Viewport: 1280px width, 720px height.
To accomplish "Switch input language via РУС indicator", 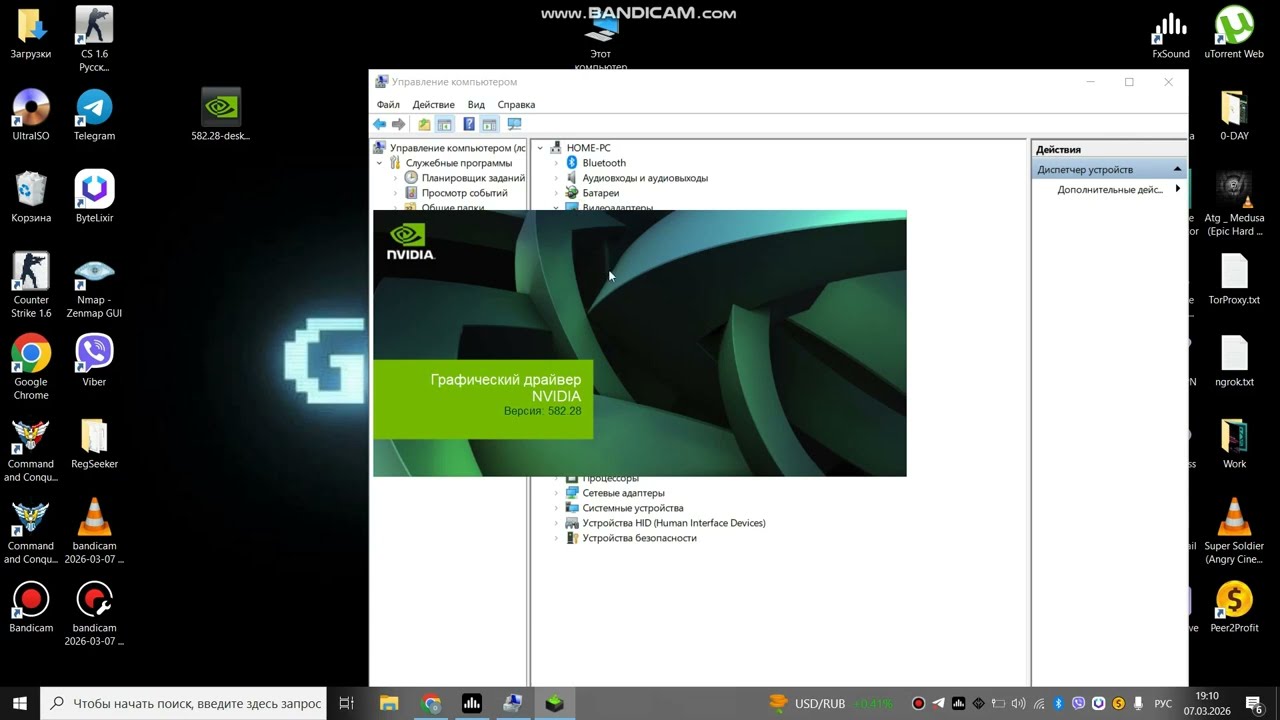I will coord(1163,704).
